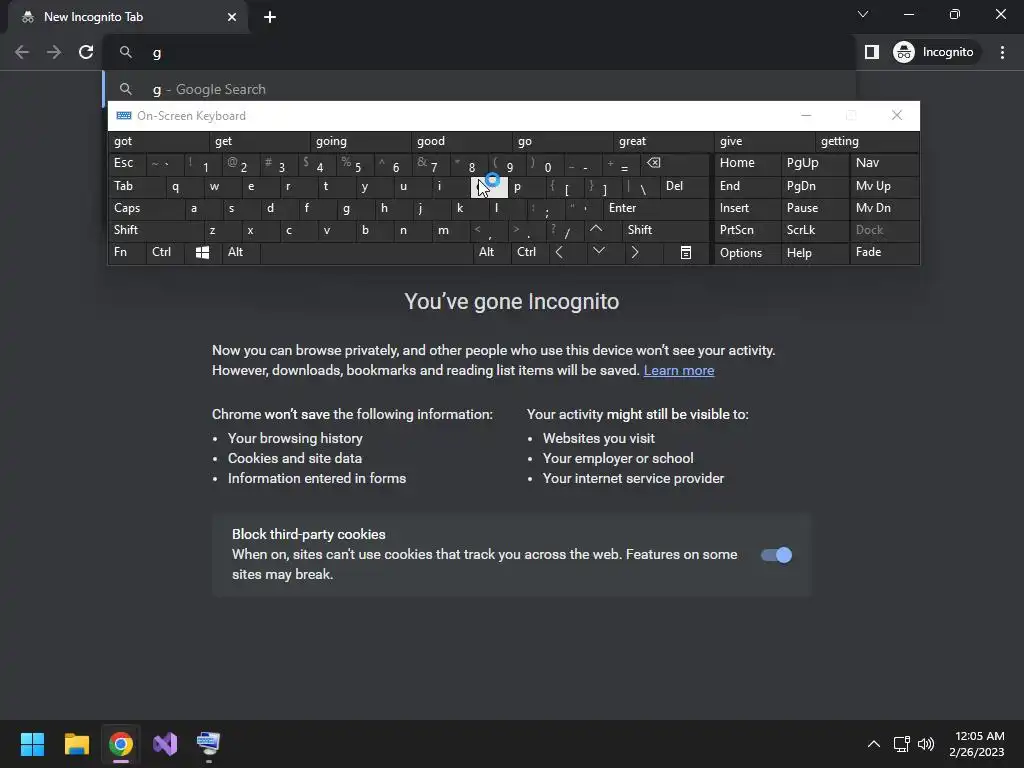The image size is (1024, 768).
Task: Minimize the On-Screen Keyboard window
Action: [806, 116]
